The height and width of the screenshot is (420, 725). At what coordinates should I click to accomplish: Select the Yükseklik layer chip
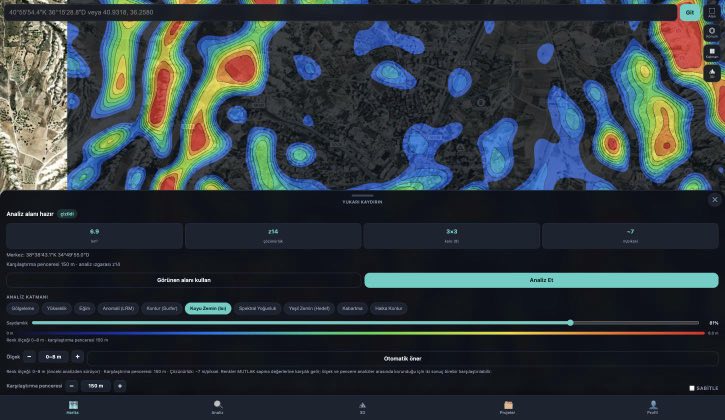click(56, 309)
